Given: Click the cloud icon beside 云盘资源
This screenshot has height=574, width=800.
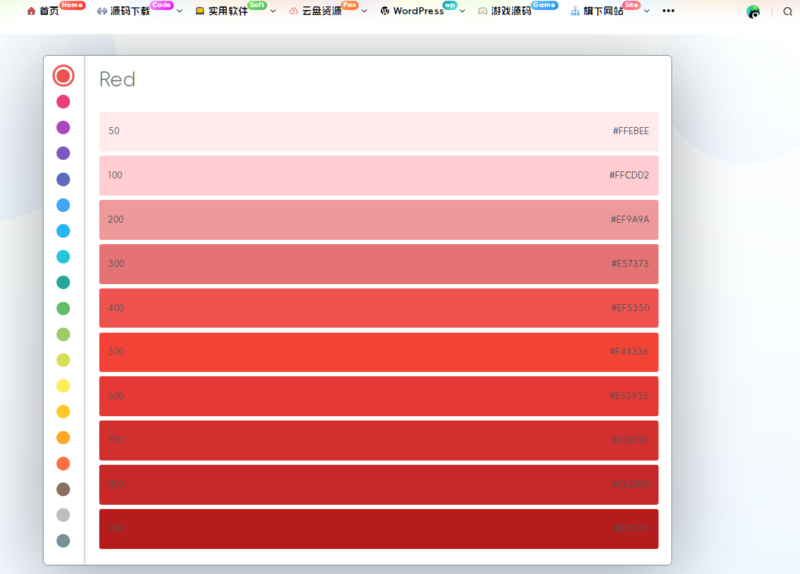Looking at the screenshot, I should click(294, 11).
